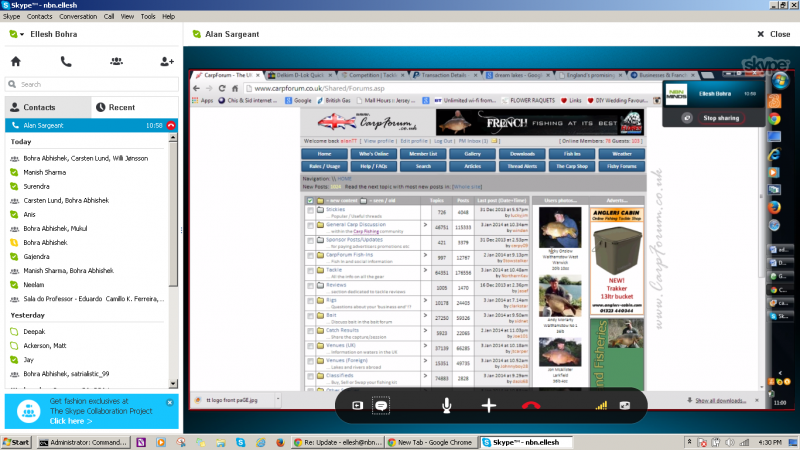Launch Firefox from taskbar quick launch
Image resolution: width=800 pixels, height=450 pixels.
[280, 442]
